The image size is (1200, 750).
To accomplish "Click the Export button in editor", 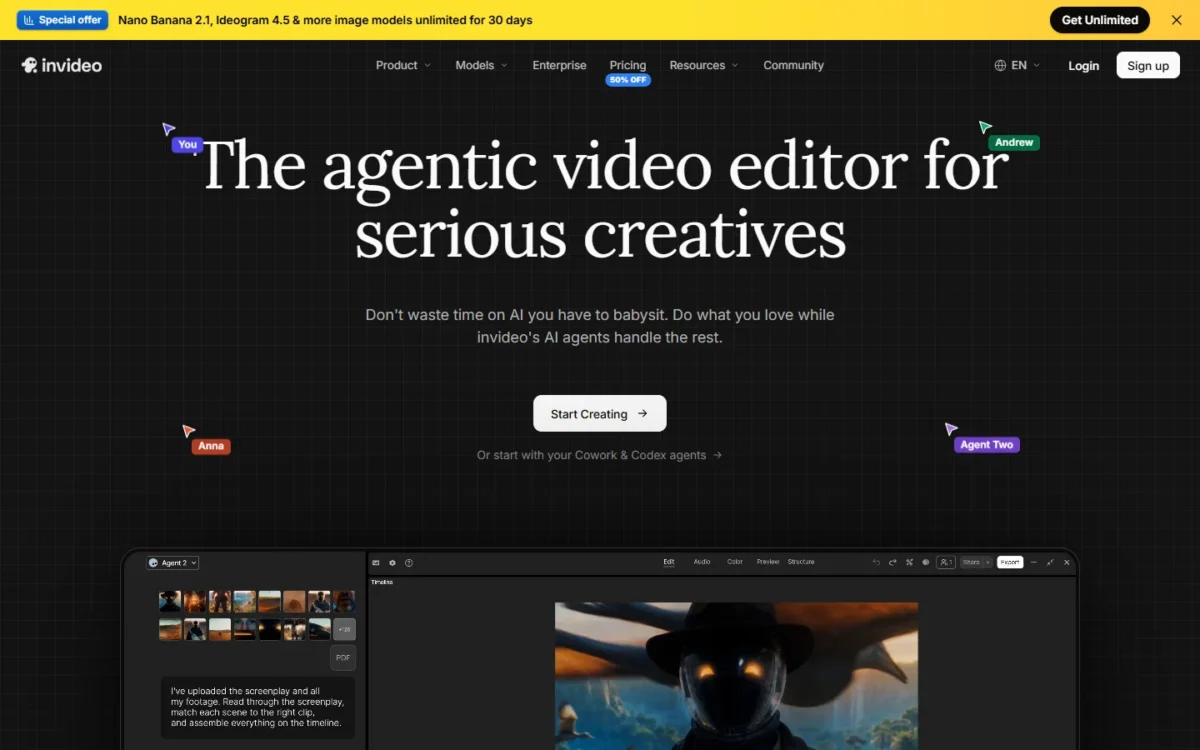I will point(1010,563).
